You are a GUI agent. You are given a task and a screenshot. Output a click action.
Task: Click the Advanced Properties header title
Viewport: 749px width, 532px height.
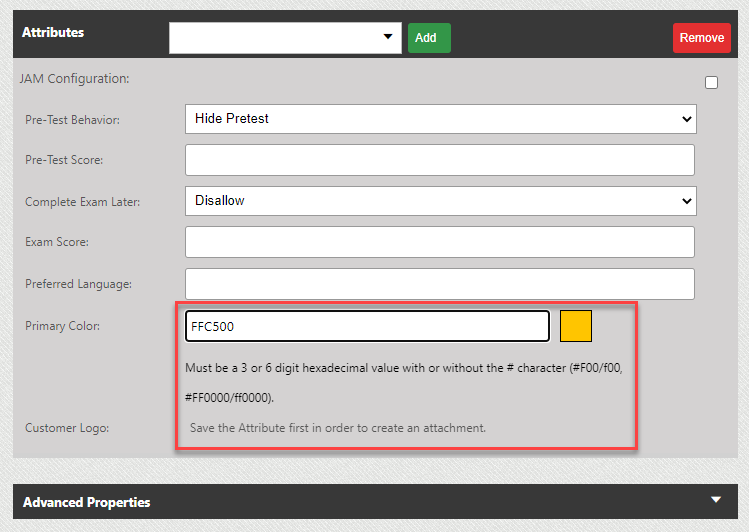coord(86,502)
